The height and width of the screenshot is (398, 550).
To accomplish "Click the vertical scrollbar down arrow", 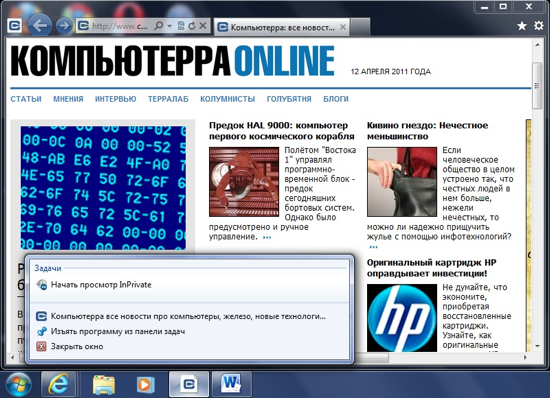I will click(537, 346).
